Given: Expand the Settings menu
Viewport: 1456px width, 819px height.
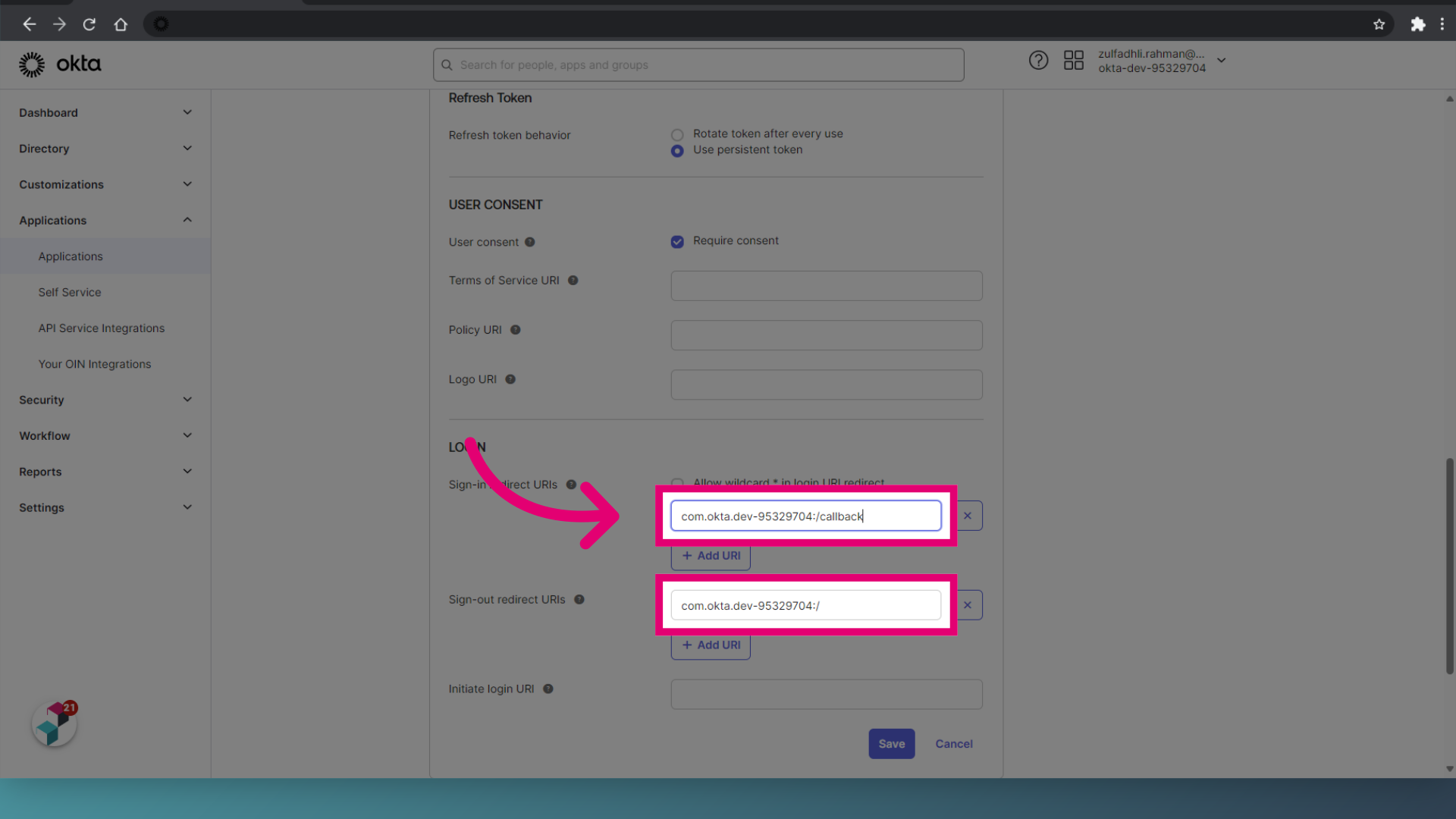Looking at the screenshot, I should click(105, 507).
